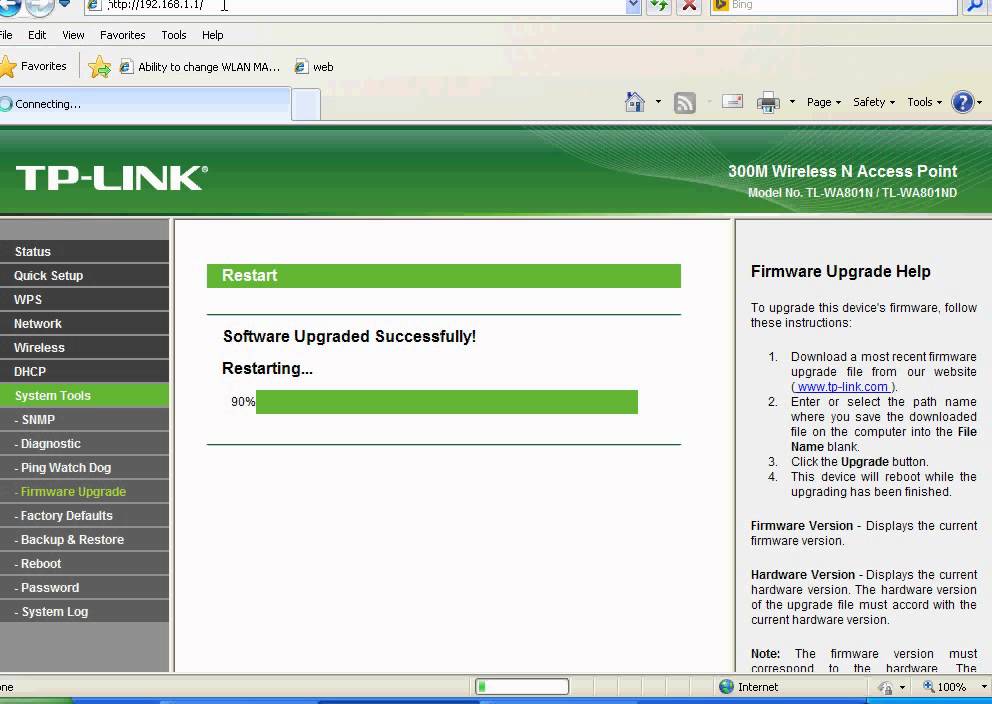Screen dimensions: 992x704
Task: Select System Tools in sidebar
Action: point(84,395)
